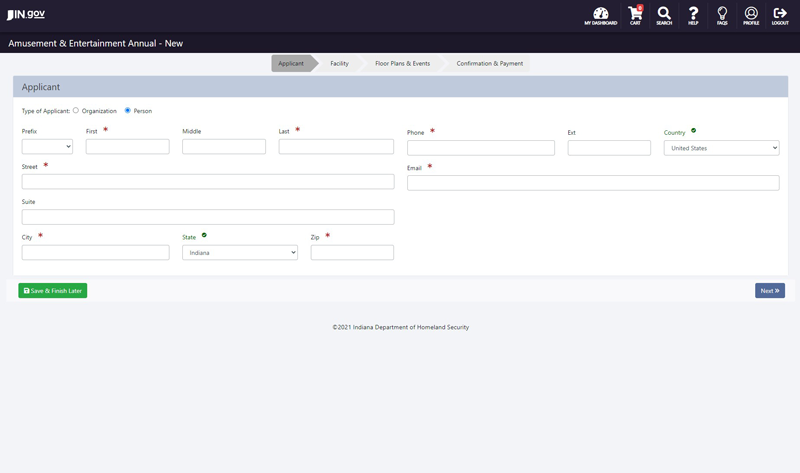Open the Prefix dropdown
Image resolution: width=800 pixels, height=473 pixels.
pyautogui.click(x=47, y=147)
